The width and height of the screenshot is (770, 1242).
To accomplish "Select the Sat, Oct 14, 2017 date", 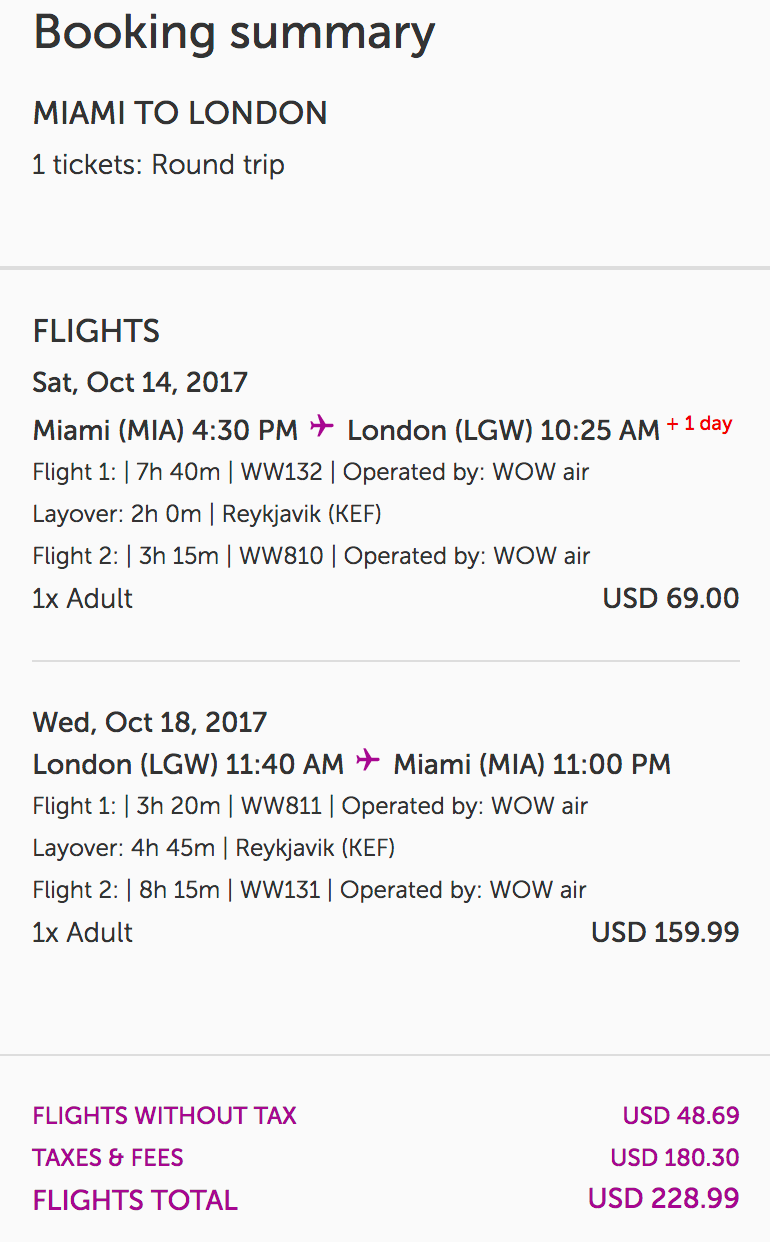I will pyautogui.click(x=140, y=382).
